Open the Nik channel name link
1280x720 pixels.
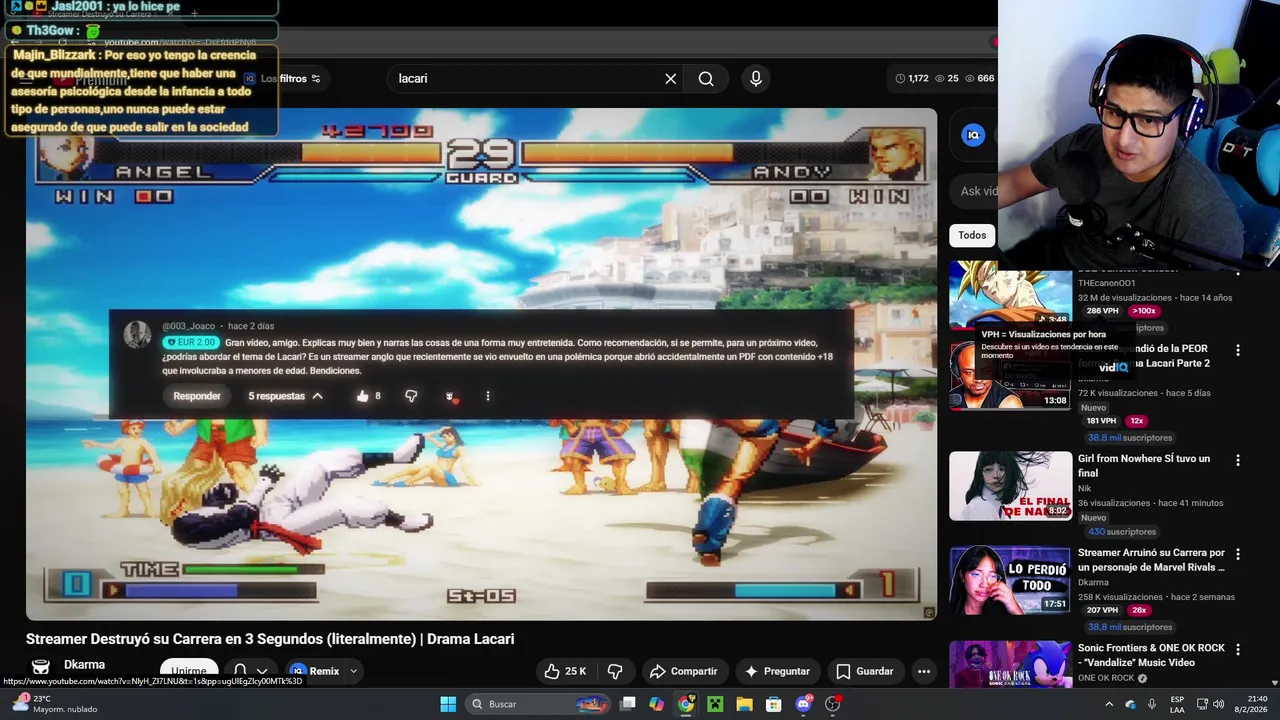click(x=1084, y=489)
